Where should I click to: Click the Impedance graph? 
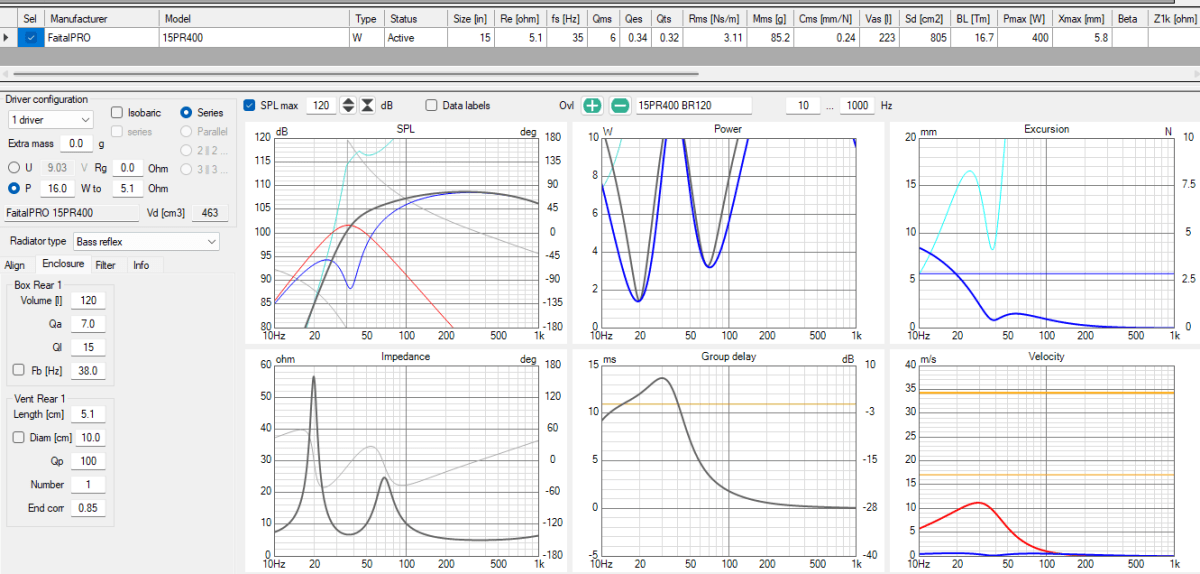point(407,459)
